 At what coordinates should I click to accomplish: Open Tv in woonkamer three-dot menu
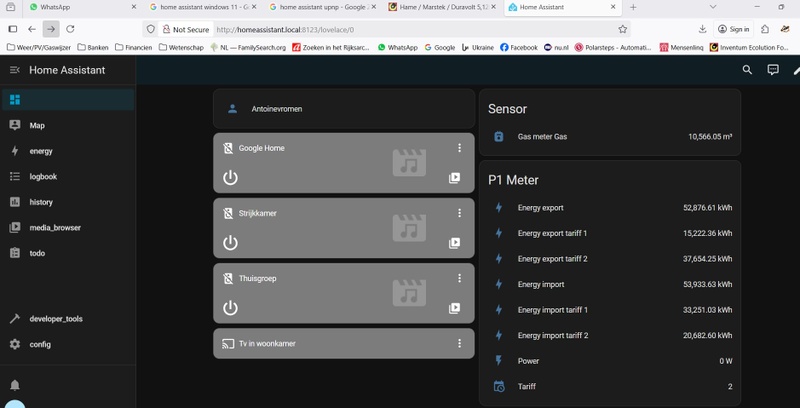pyautogui.click(x=459, y=343)
